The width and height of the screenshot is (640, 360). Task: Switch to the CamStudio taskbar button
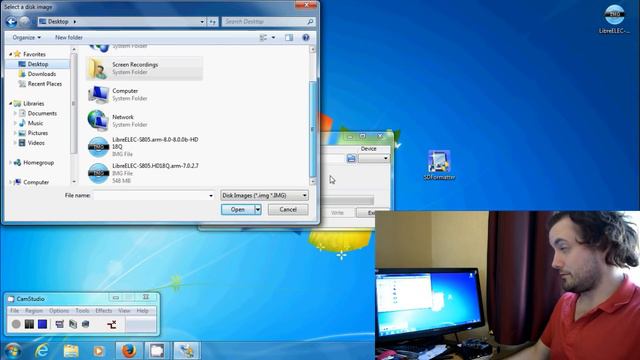(157, 351)
